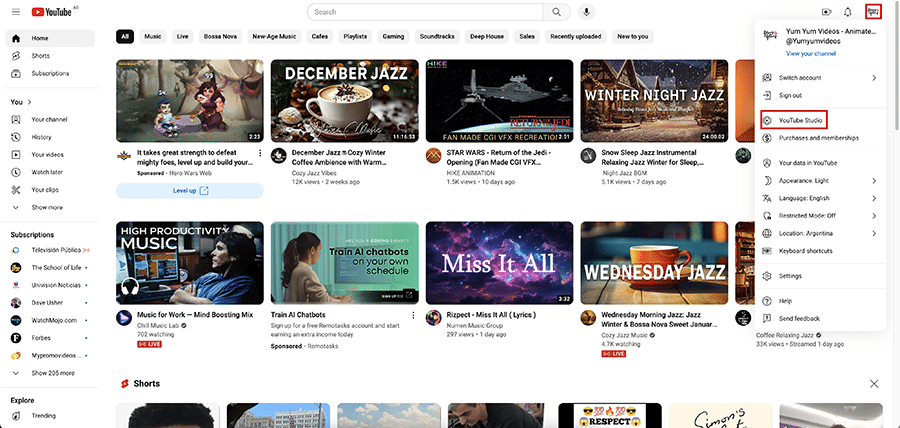The height and width of the screenshot is (428, 900).
Task: Open Chill Music Lab channel link
Action: 159,325
